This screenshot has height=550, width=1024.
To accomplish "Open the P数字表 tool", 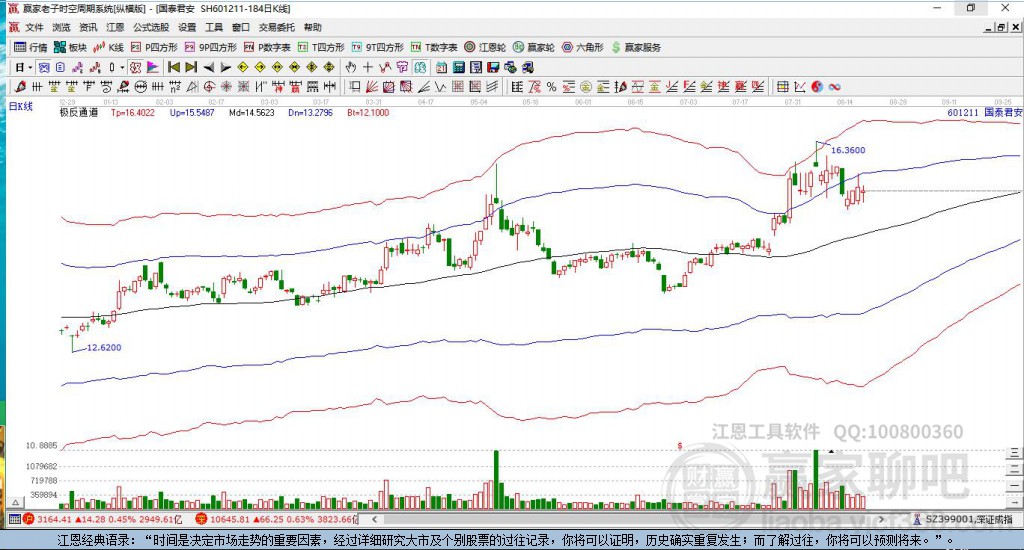I will 267,47.
